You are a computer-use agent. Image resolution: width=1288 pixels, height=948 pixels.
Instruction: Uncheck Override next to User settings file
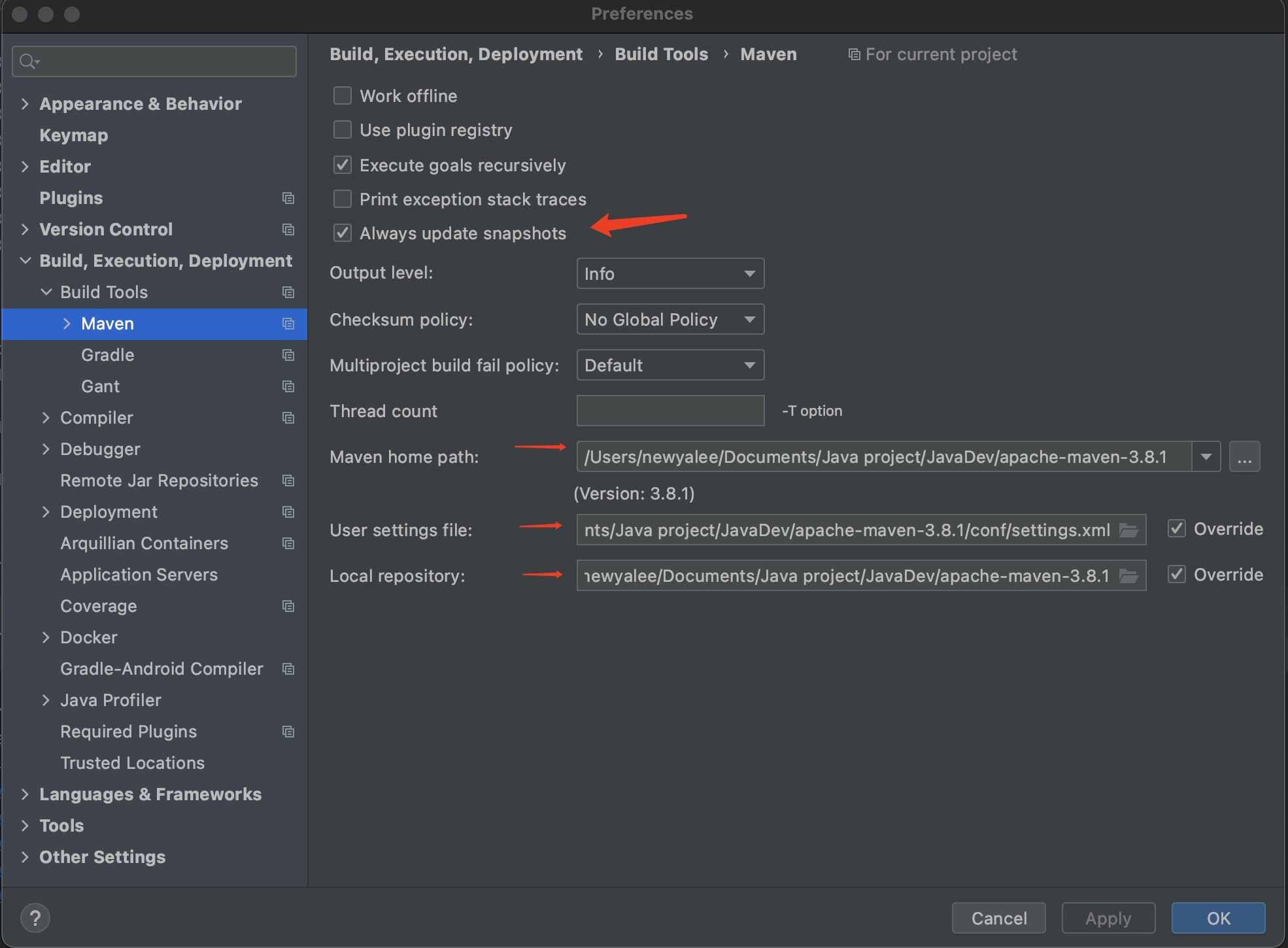pyautogui.click(x=1177, y=528)
